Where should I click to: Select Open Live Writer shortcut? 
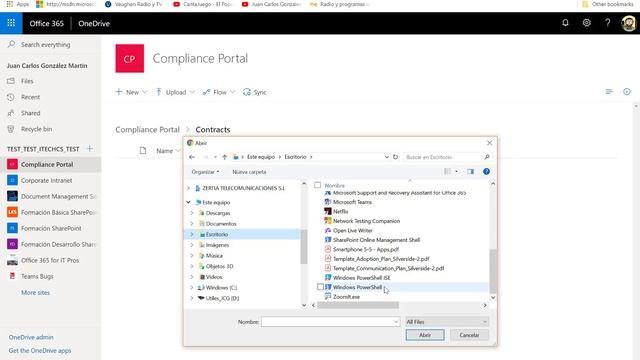click(348, 231)
